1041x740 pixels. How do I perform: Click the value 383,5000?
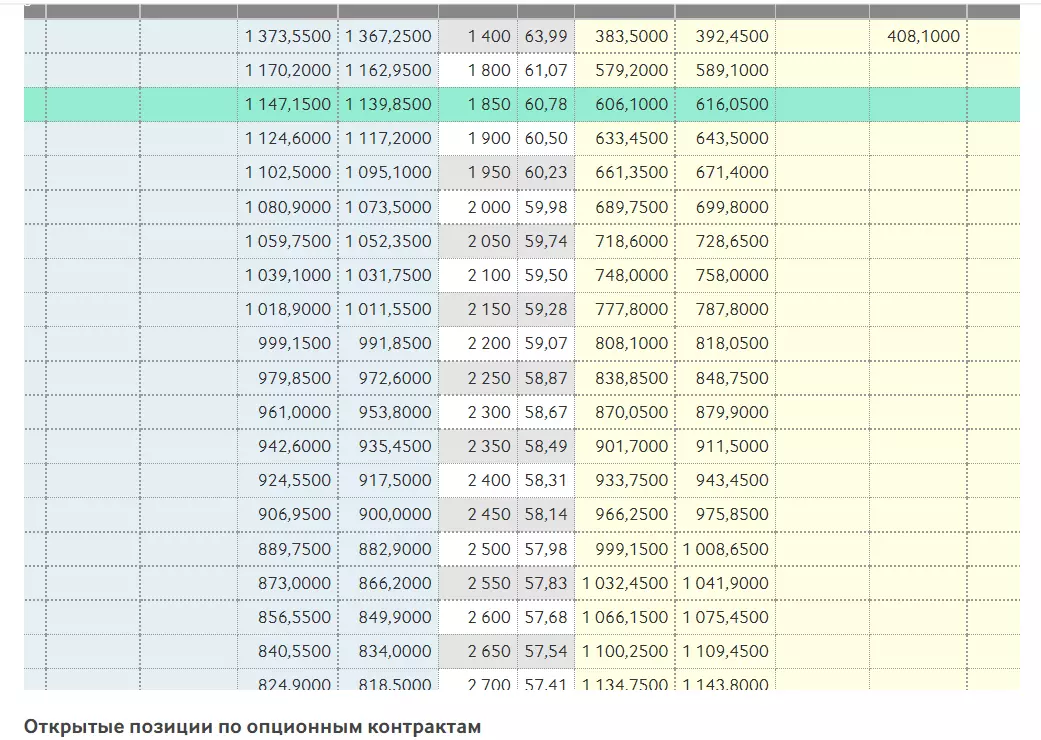coord(631,37)
